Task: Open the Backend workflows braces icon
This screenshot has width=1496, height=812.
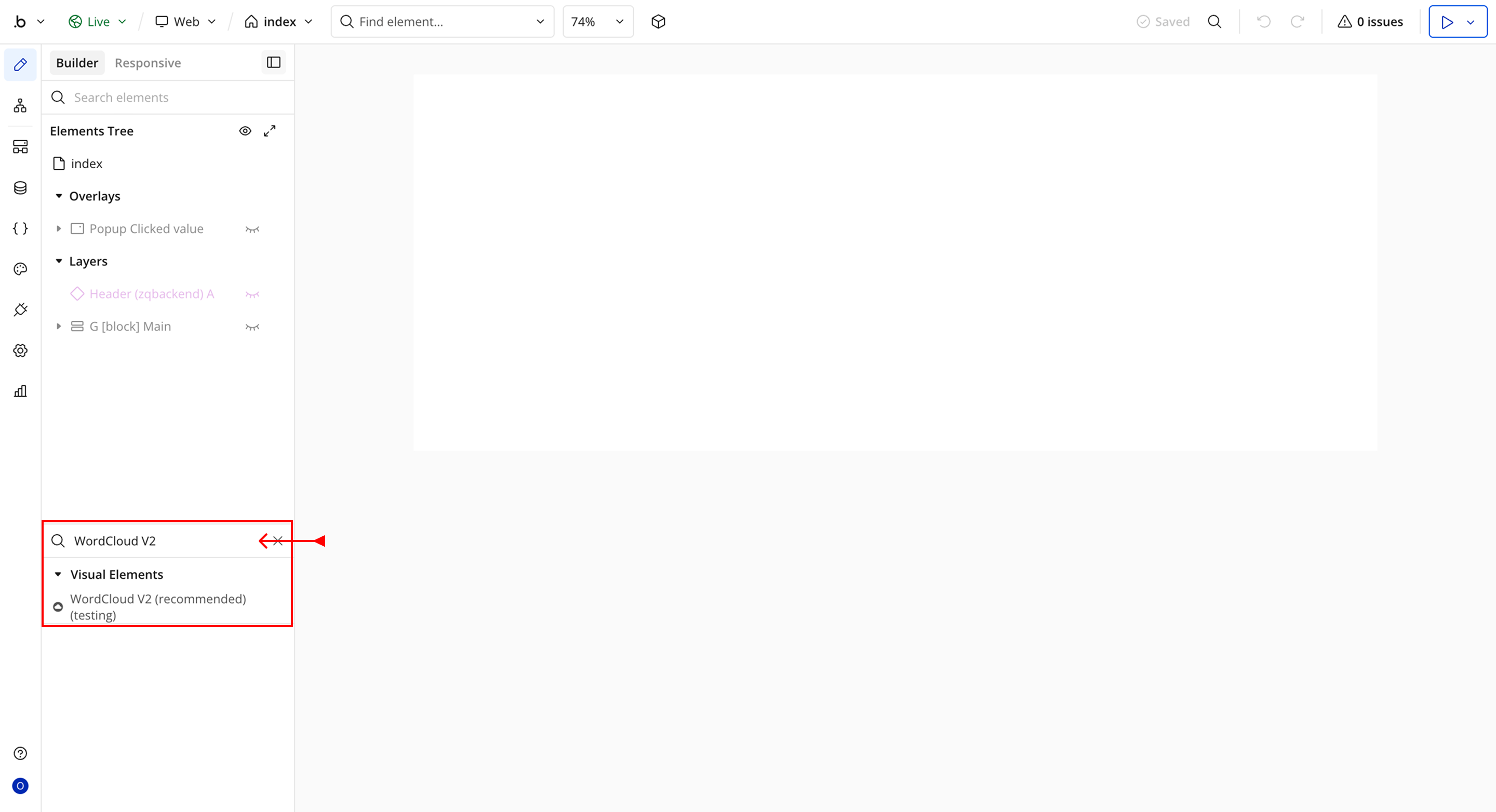Action: tap(20, 228)
